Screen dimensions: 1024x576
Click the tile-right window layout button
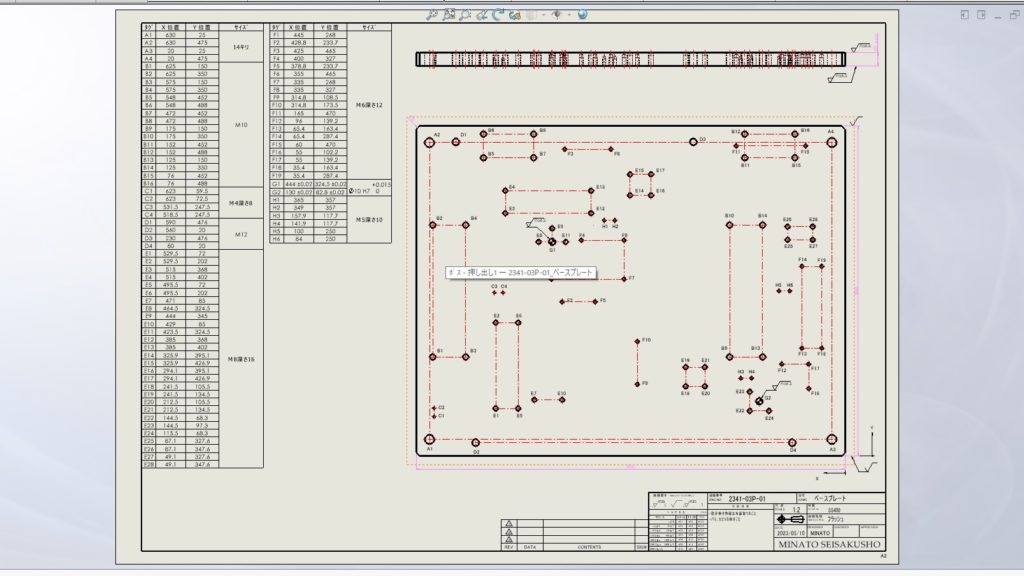click(982, 15)
